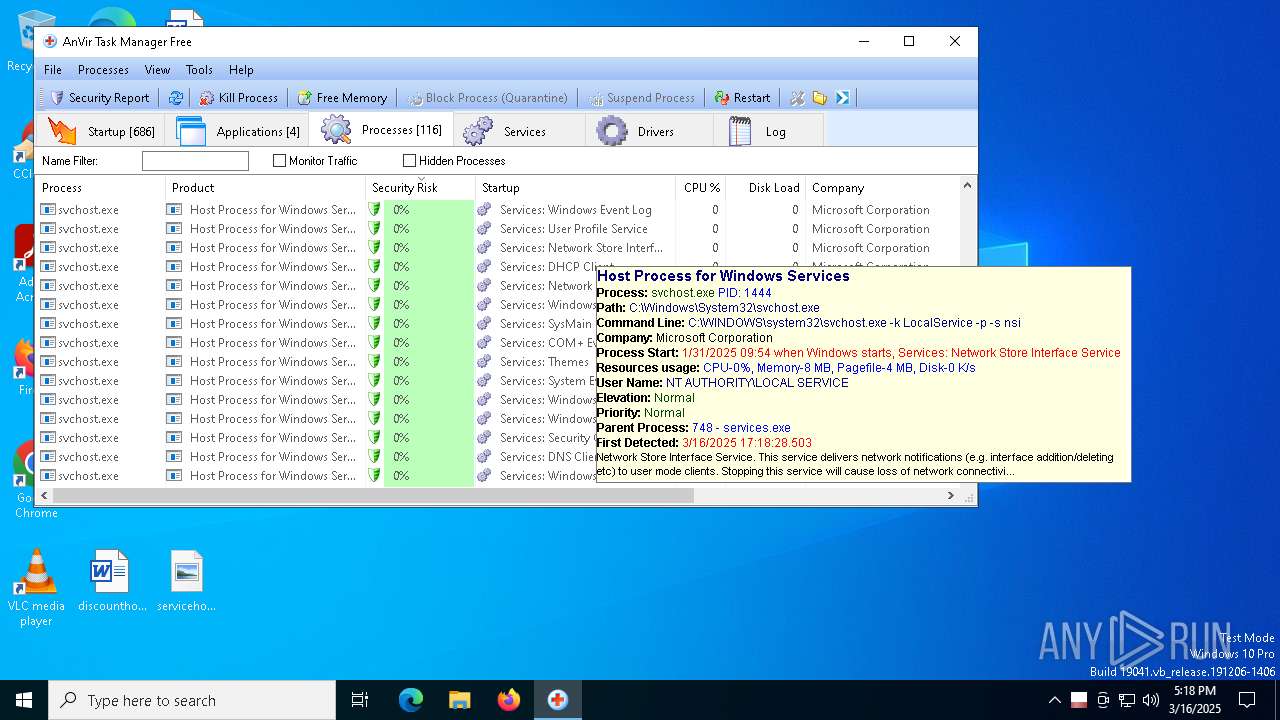Viewport: 1280px width, 720px height.
Task: Click the 0% security risk bar of DNS Client row
Action: click(x=429, y=457)
